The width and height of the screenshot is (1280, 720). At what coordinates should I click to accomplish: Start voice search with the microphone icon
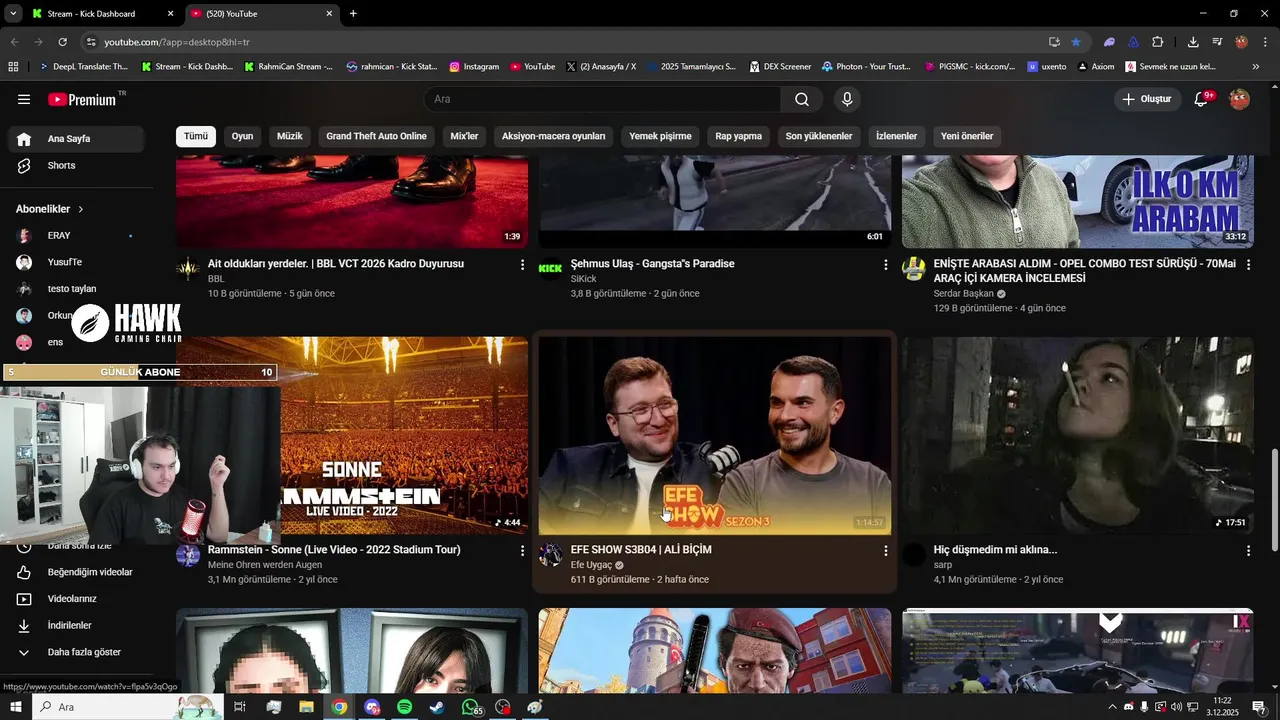[x=847, y=99]
